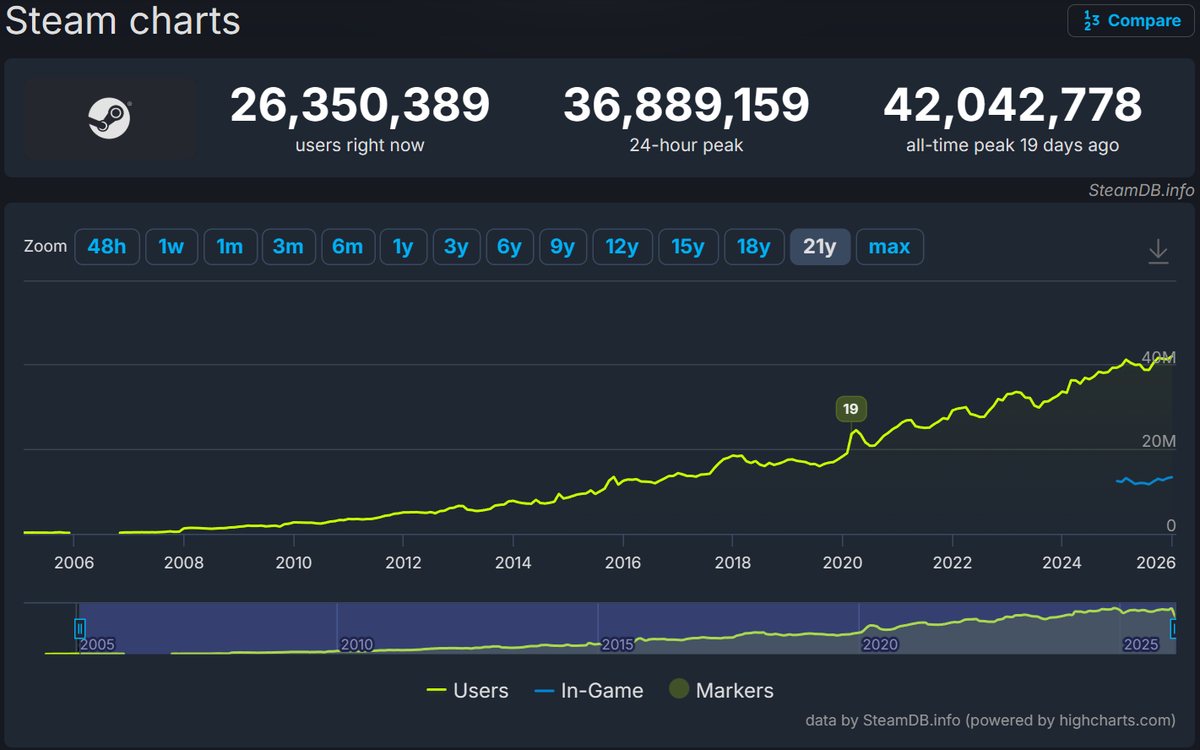The width and height of the screenshot is (1200, 750).
Task: Toggle Markers visibility in legend
Action: [721, 690]
